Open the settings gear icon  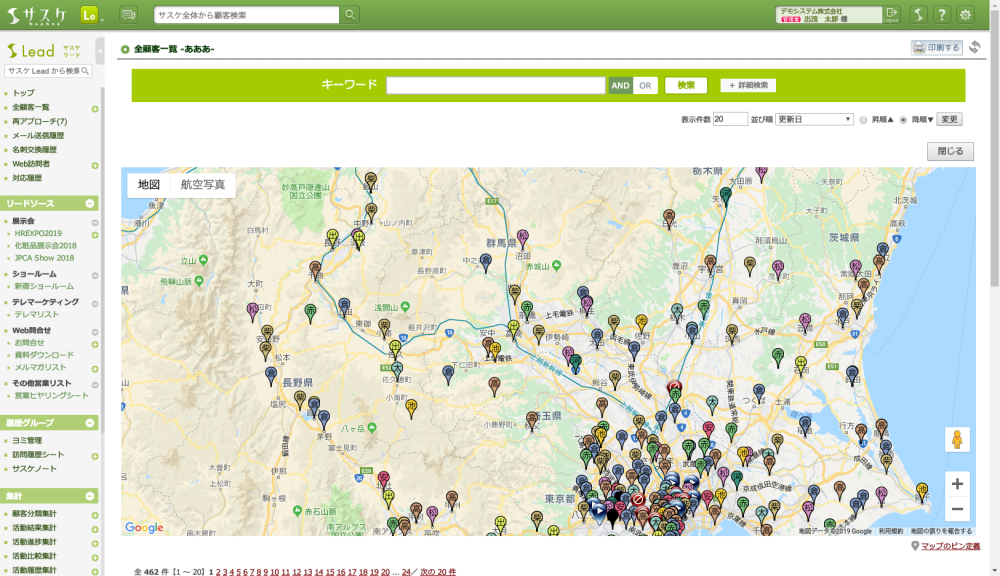[x=965, y=14]
